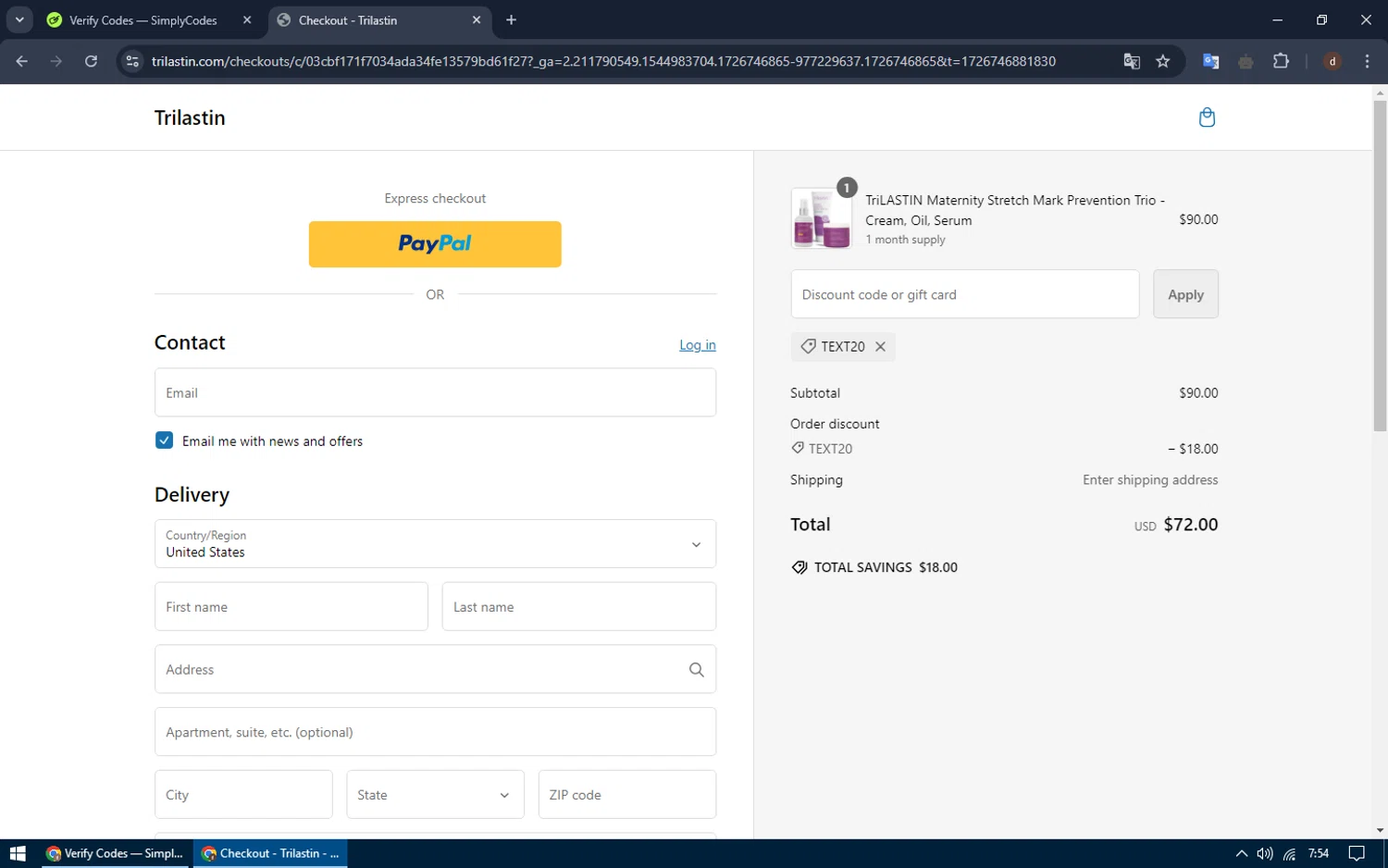Click the $72.00 total amount

pos(1191,525)
